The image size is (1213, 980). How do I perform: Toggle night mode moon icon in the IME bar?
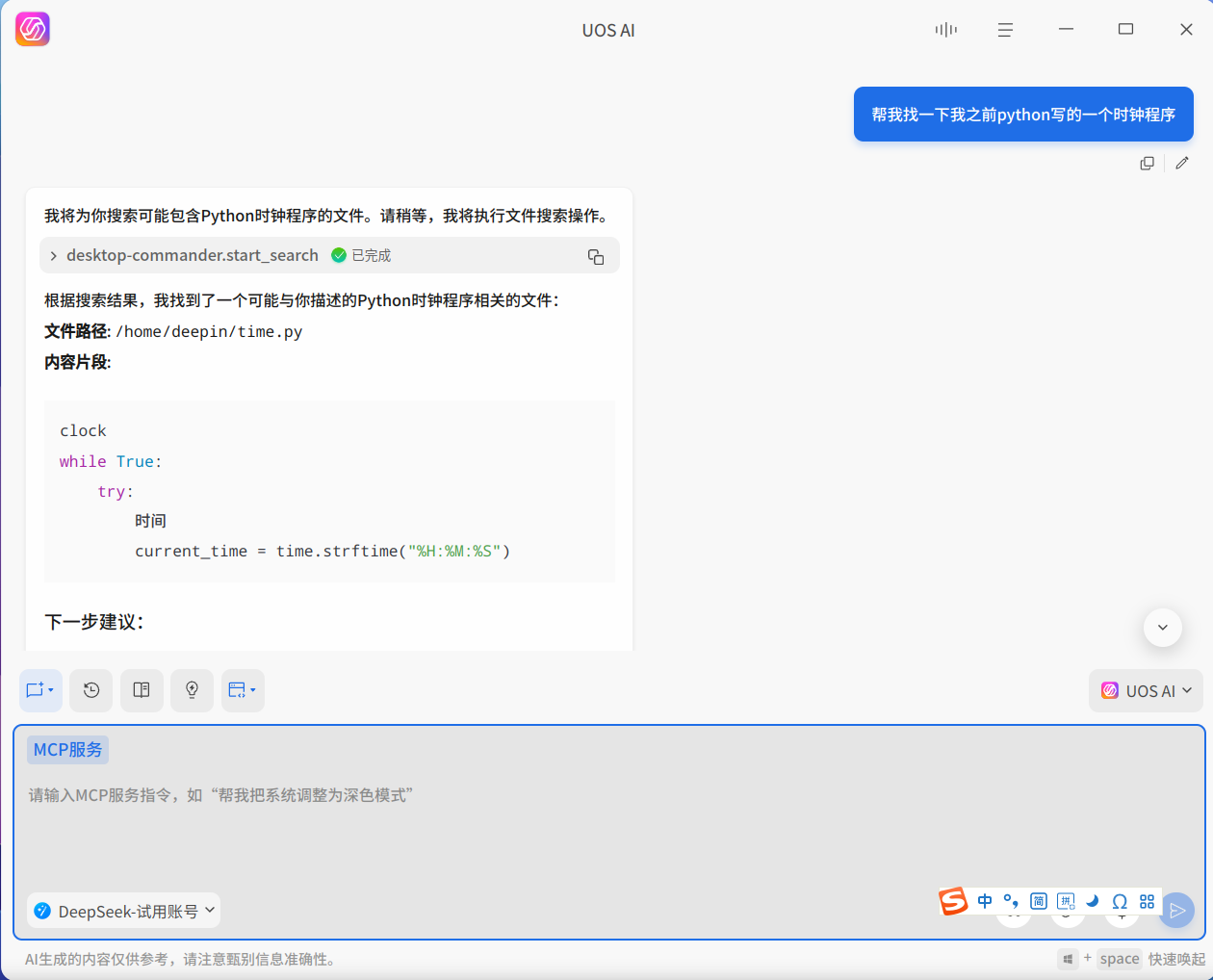click(1093, 901)
